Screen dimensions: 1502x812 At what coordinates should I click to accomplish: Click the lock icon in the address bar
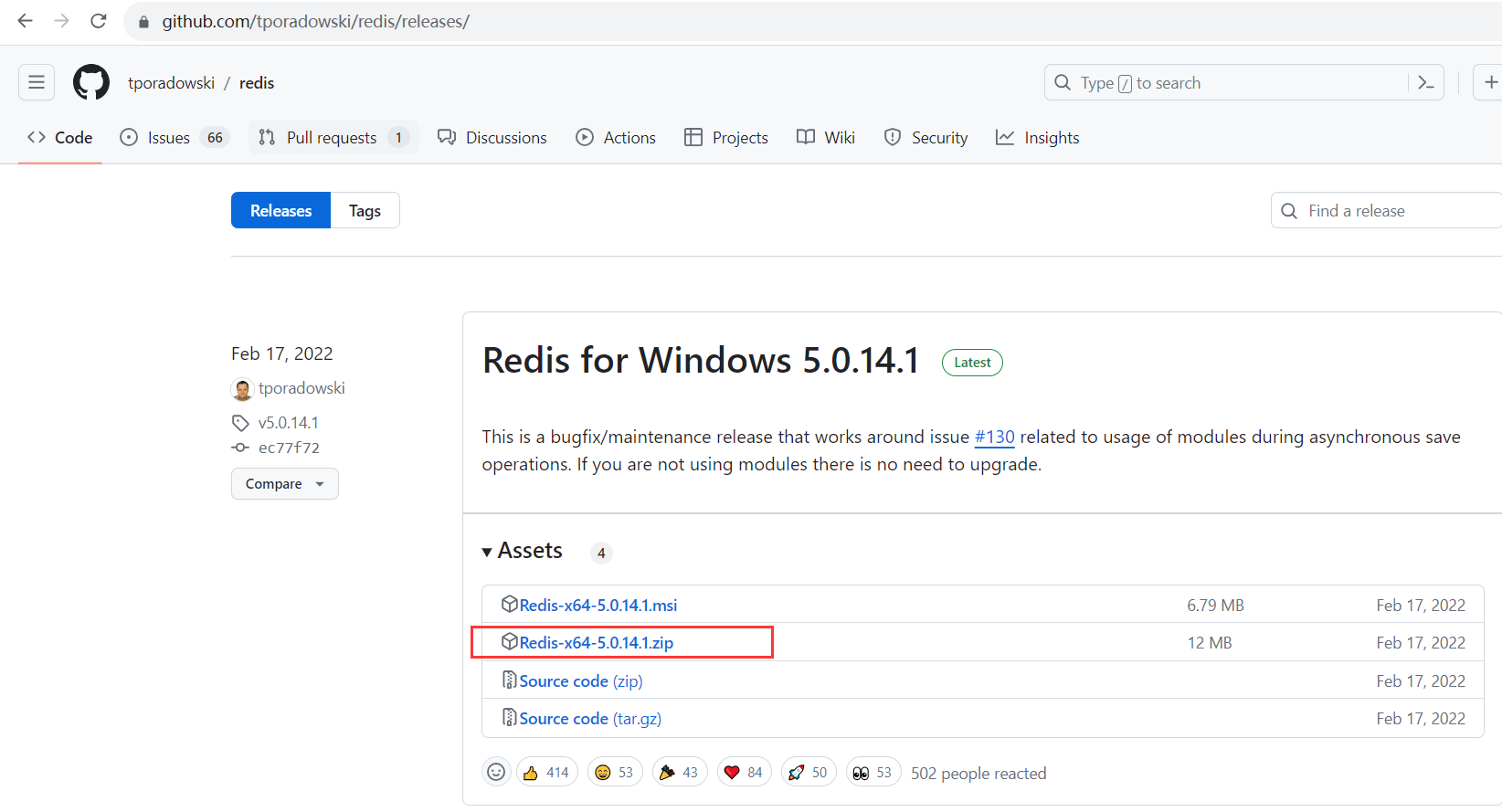click(x=143, y=21)
